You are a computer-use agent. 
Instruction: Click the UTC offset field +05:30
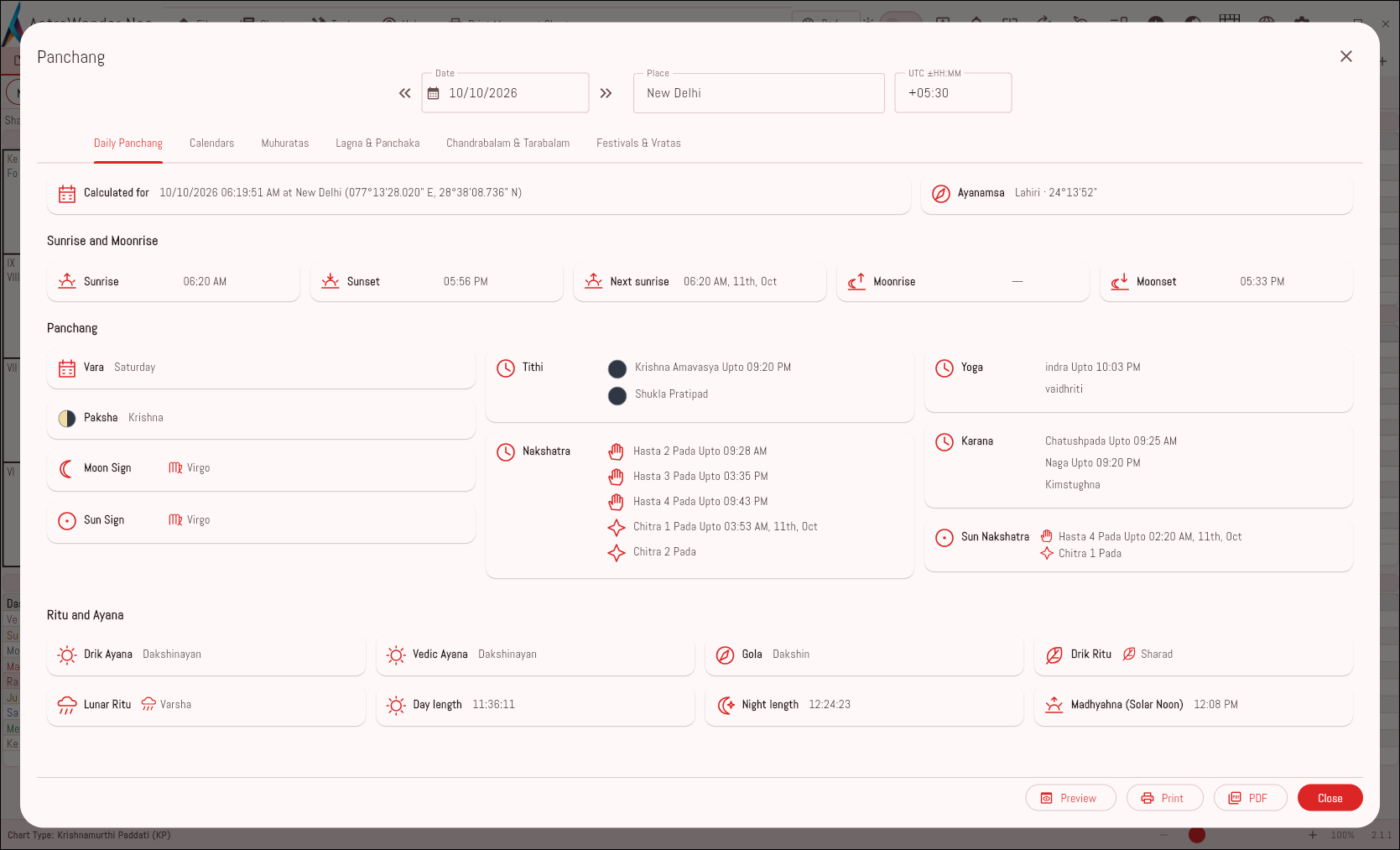point(953,93)
